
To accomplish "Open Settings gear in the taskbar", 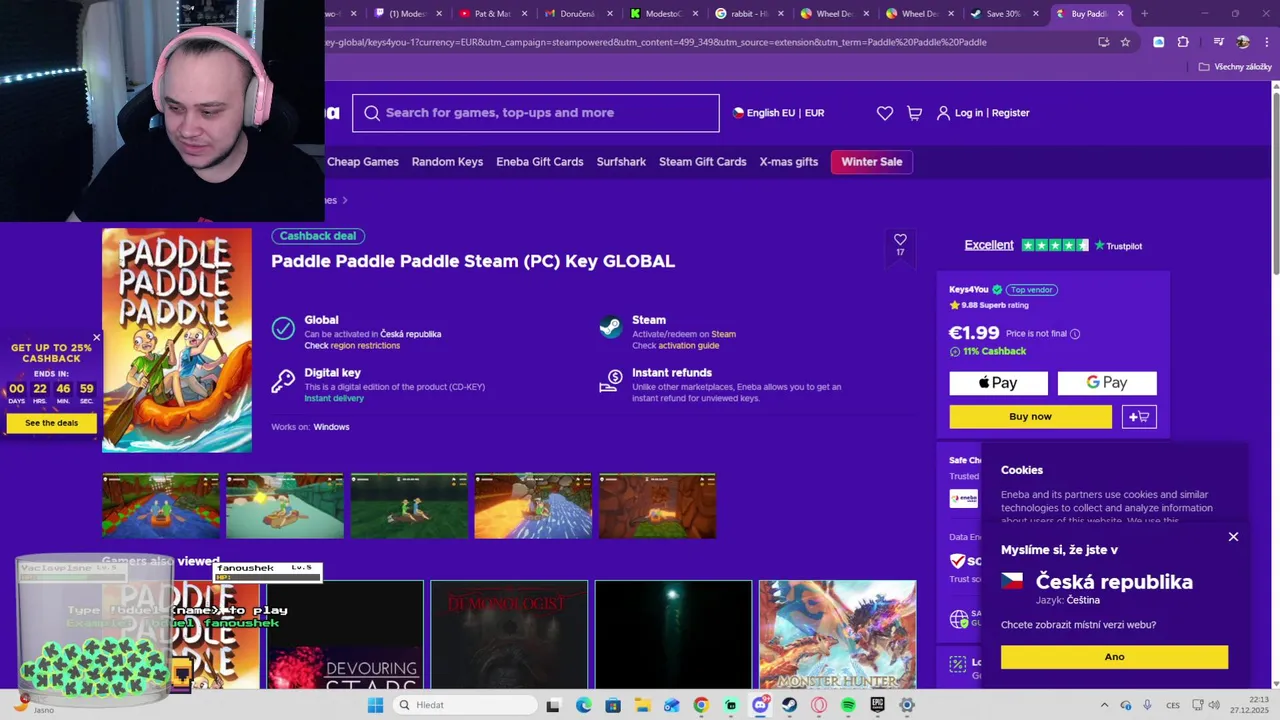I will pyautogui.click(x=907, y=705).
